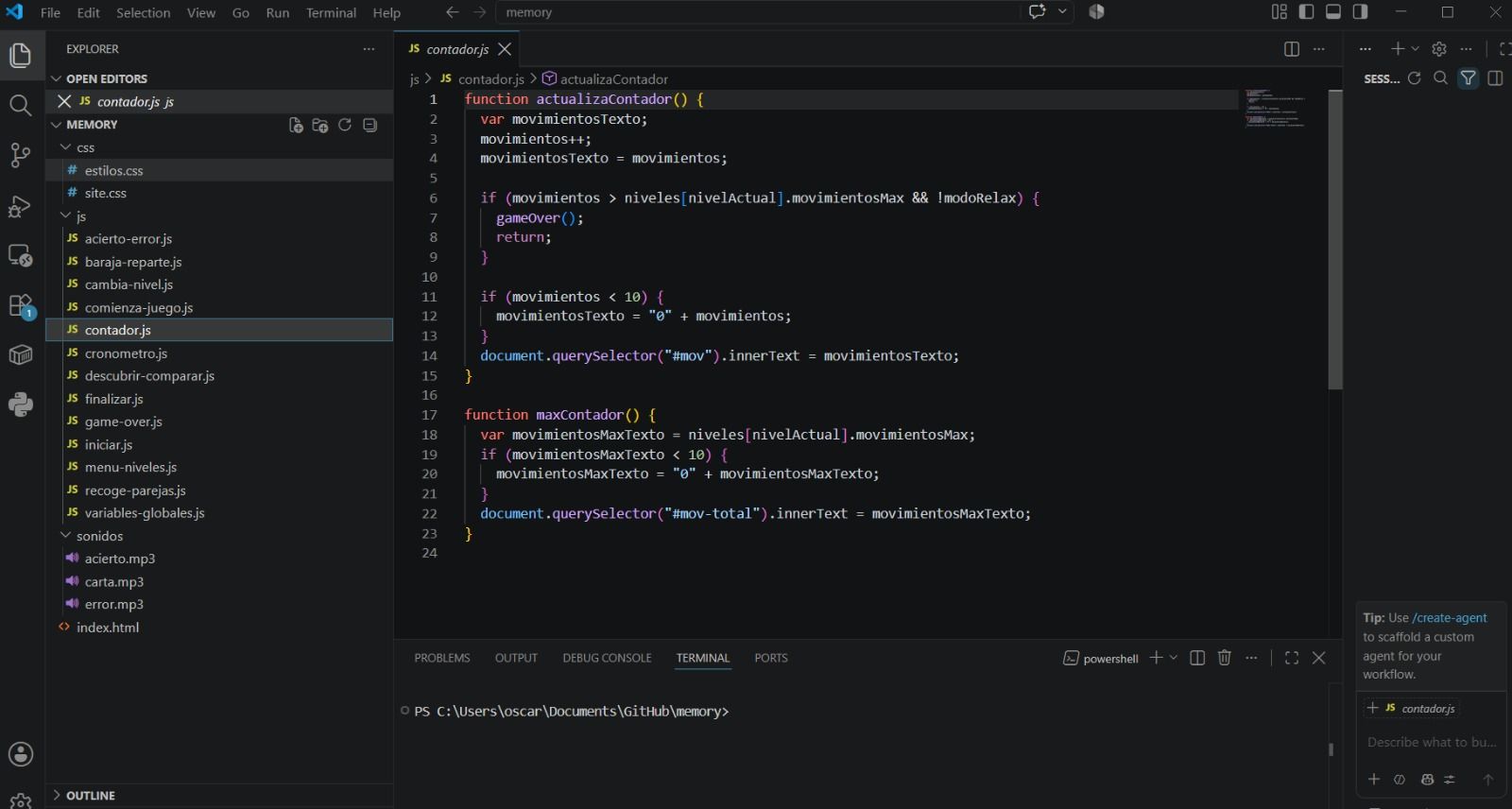Refresh the MEMORY explorer tree
The height and width of the screenshot is (809, 1512).
(345, 125)
